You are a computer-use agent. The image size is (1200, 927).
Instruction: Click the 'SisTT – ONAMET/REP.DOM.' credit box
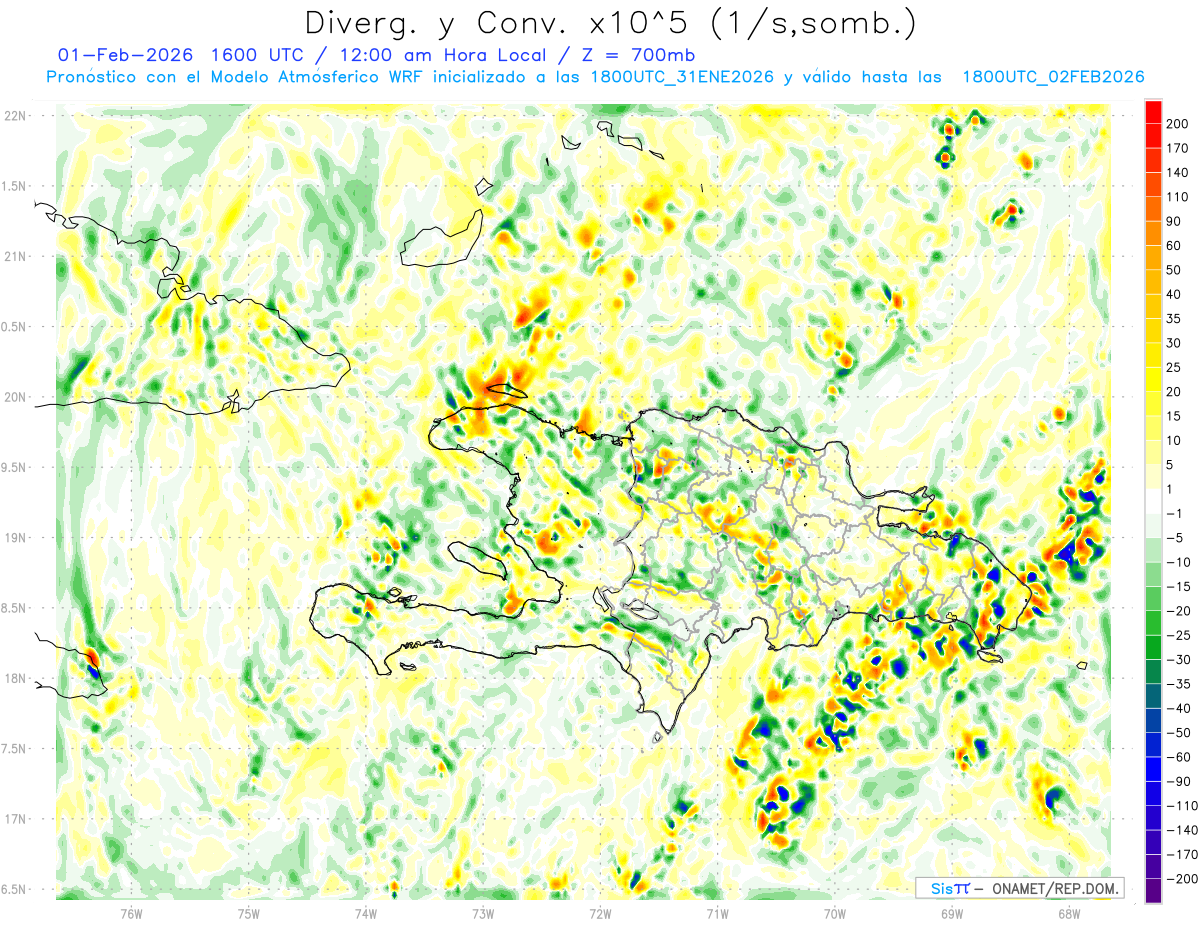click(x=1019, y=888)
